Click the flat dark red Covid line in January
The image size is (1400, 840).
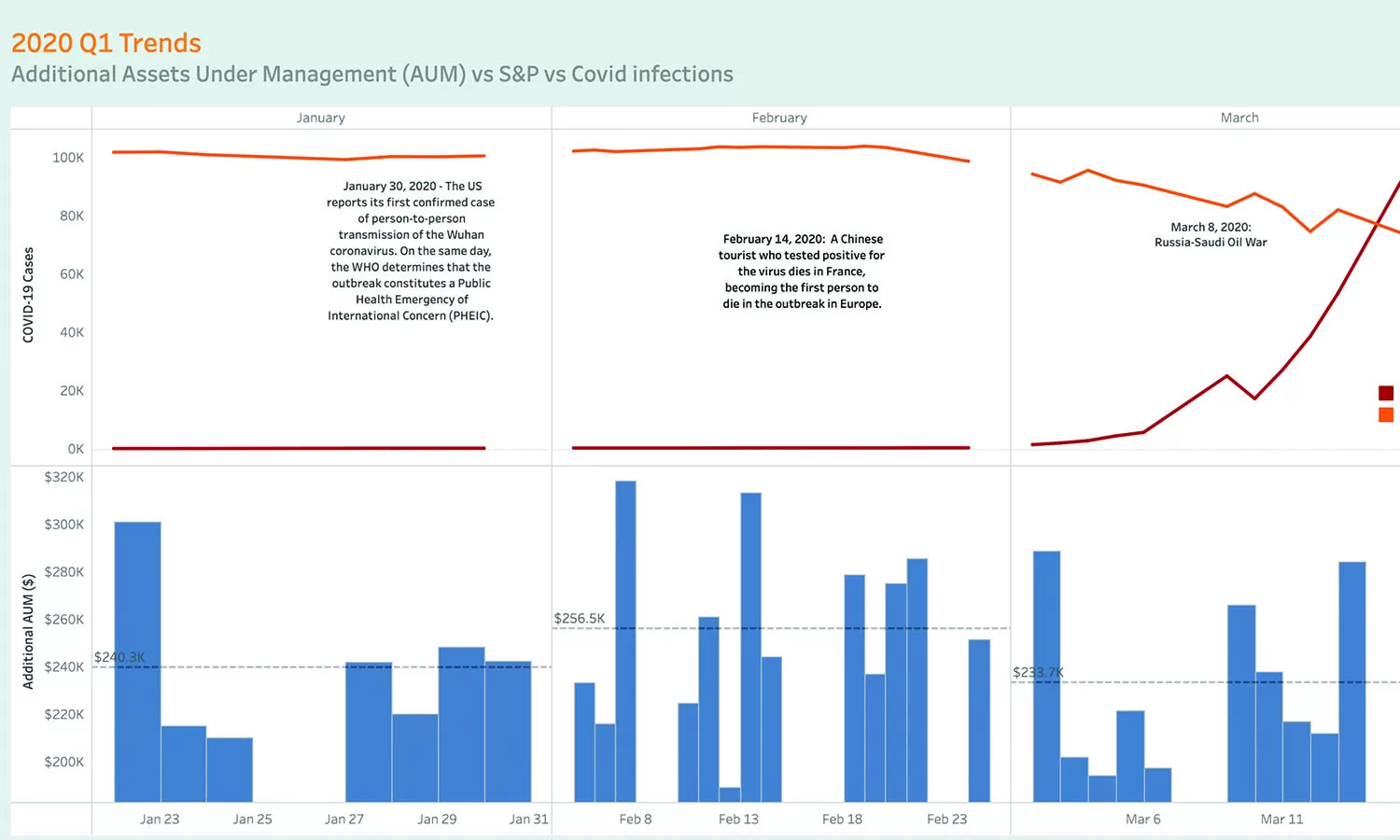coord(299,448)
